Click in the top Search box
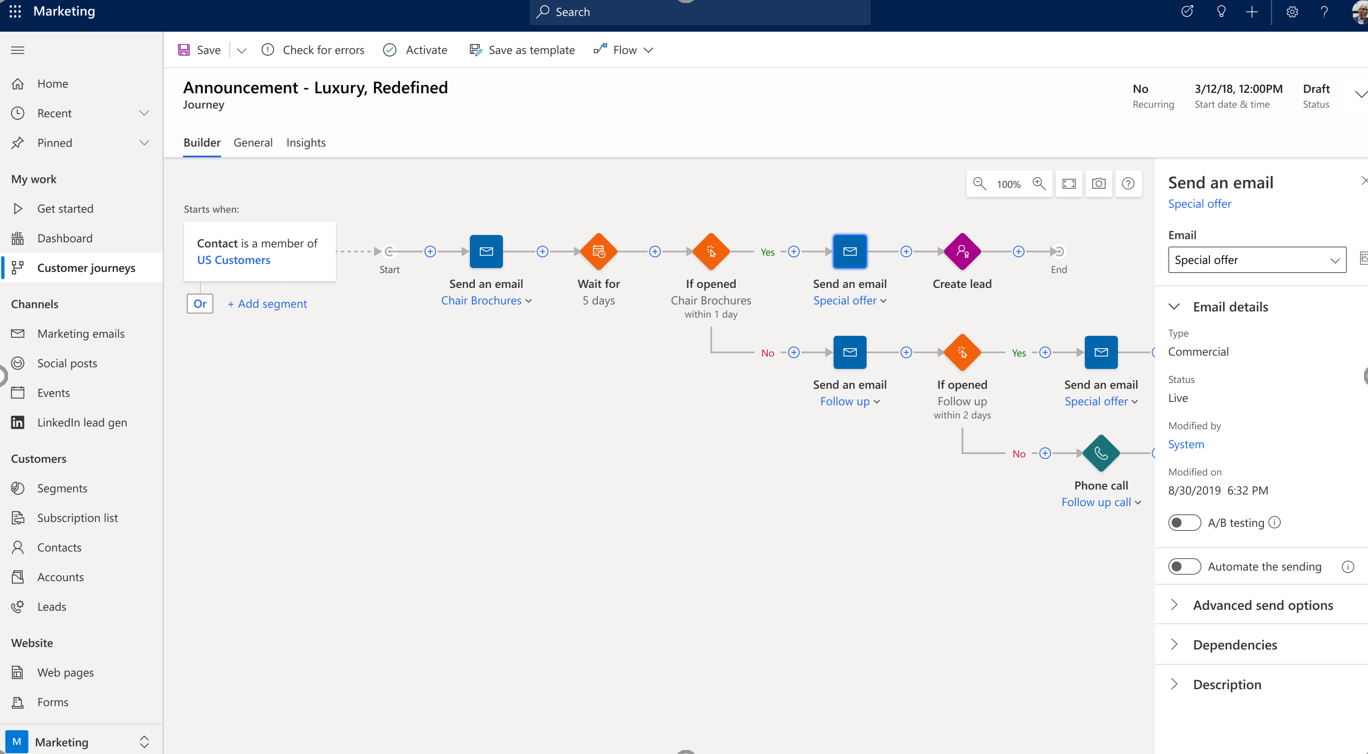The image size is (1368, 754). pos(700,12)
